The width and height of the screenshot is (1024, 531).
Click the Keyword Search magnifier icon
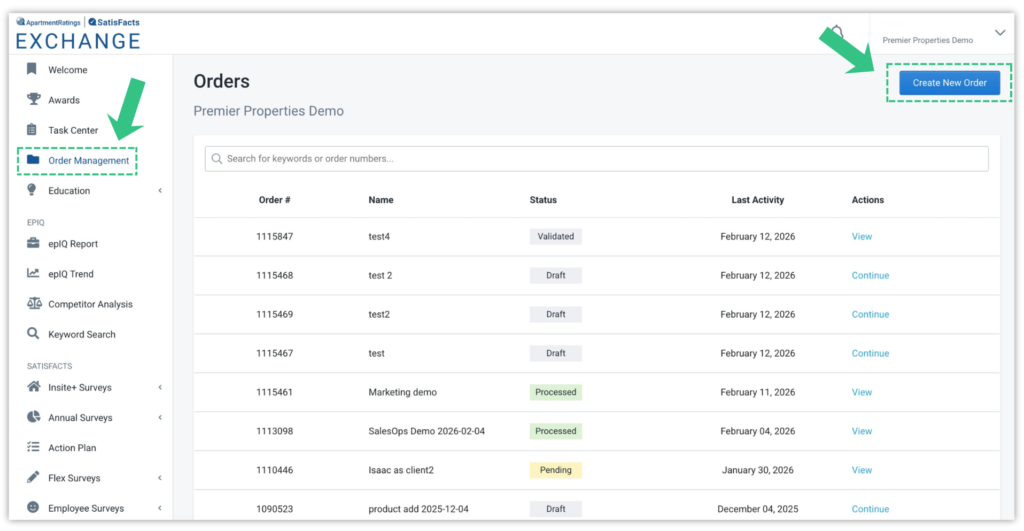click(x=33, y=334)
